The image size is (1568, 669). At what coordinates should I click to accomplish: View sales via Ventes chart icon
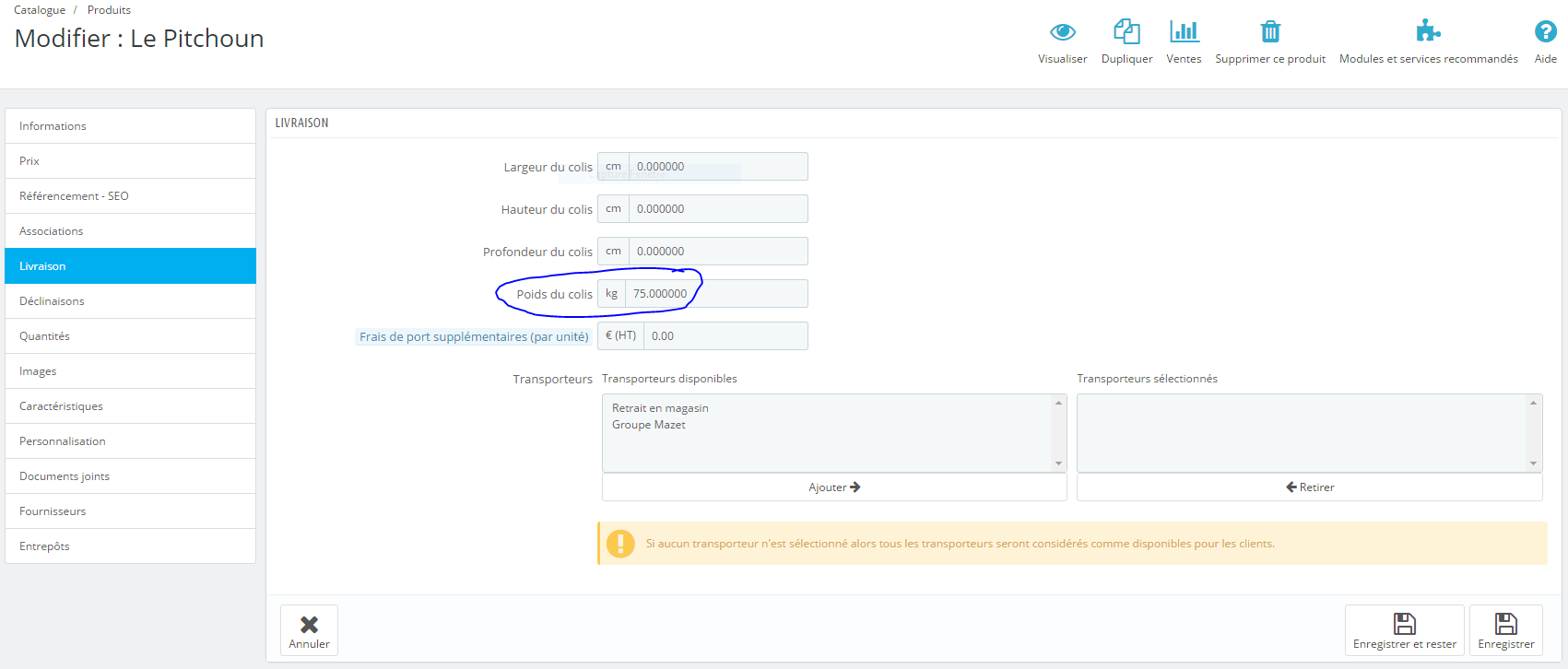(x=1184, y=31)
